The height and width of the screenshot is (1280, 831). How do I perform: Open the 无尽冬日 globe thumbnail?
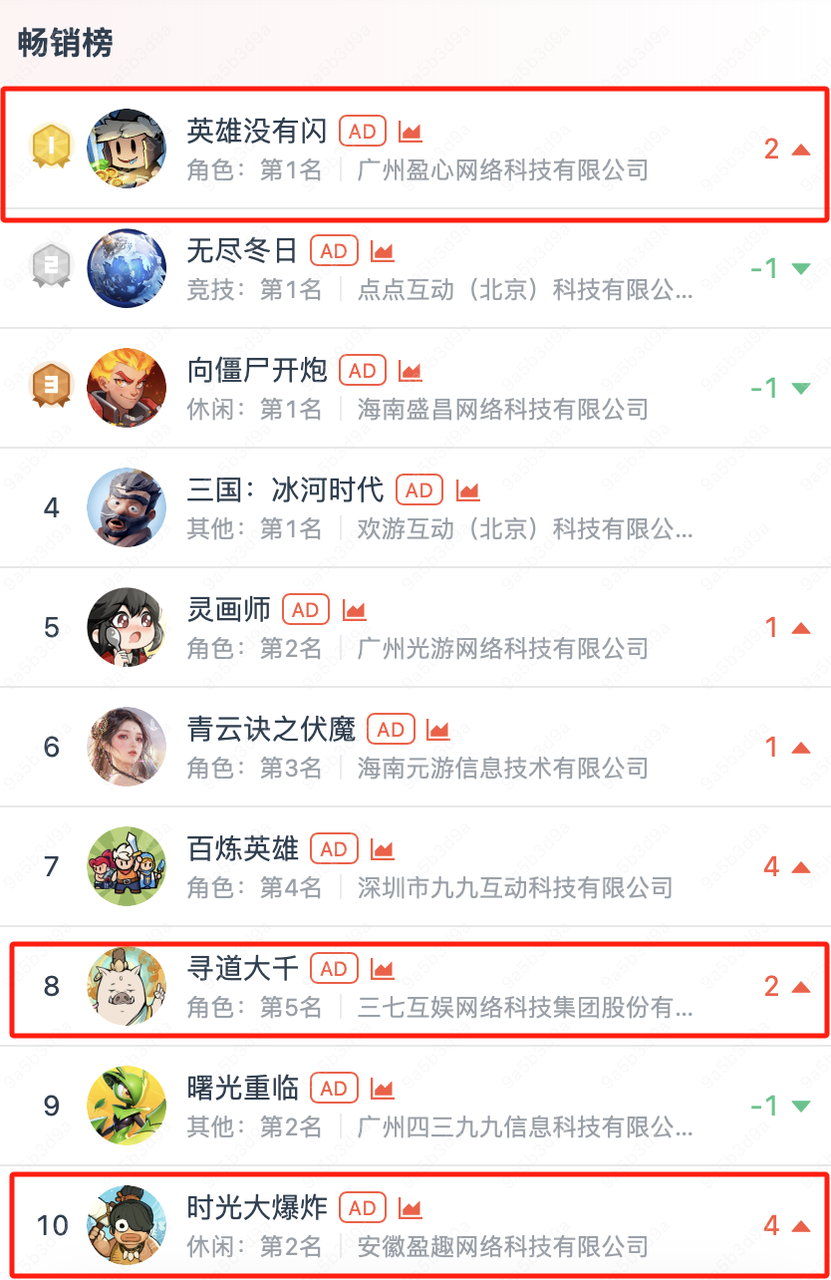127,268
